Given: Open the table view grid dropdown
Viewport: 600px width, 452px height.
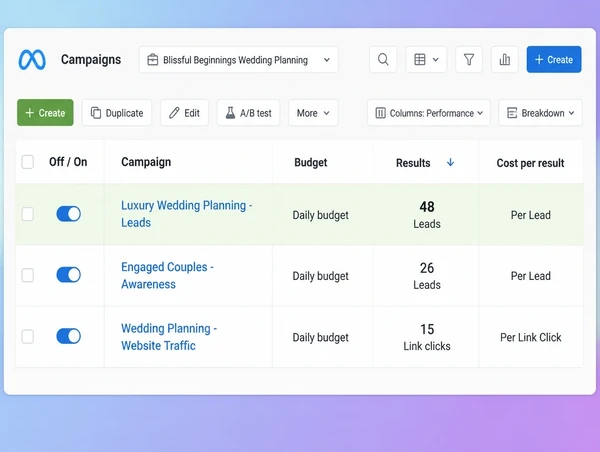Looking at the screenshot, I should pos(426,59).
